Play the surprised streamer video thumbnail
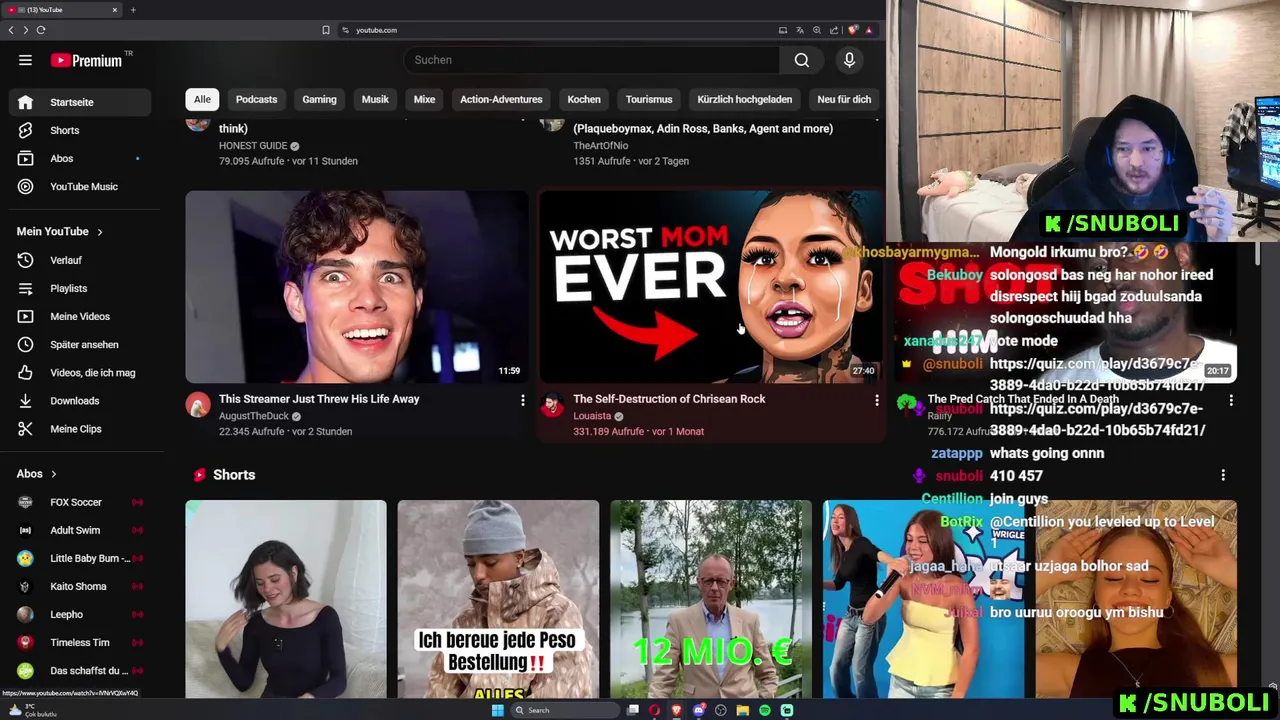 coord(356,287)
